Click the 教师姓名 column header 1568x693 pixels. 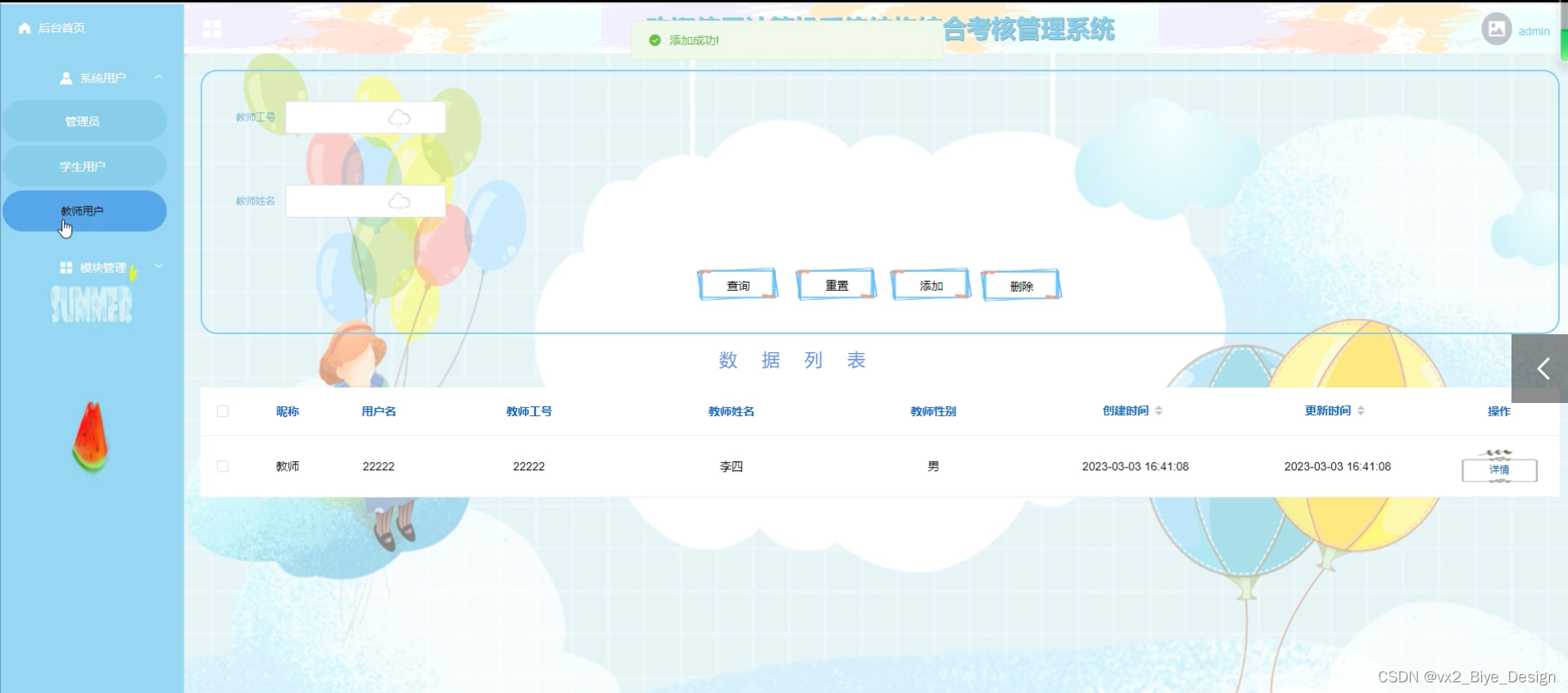click(x=732, y=411)
